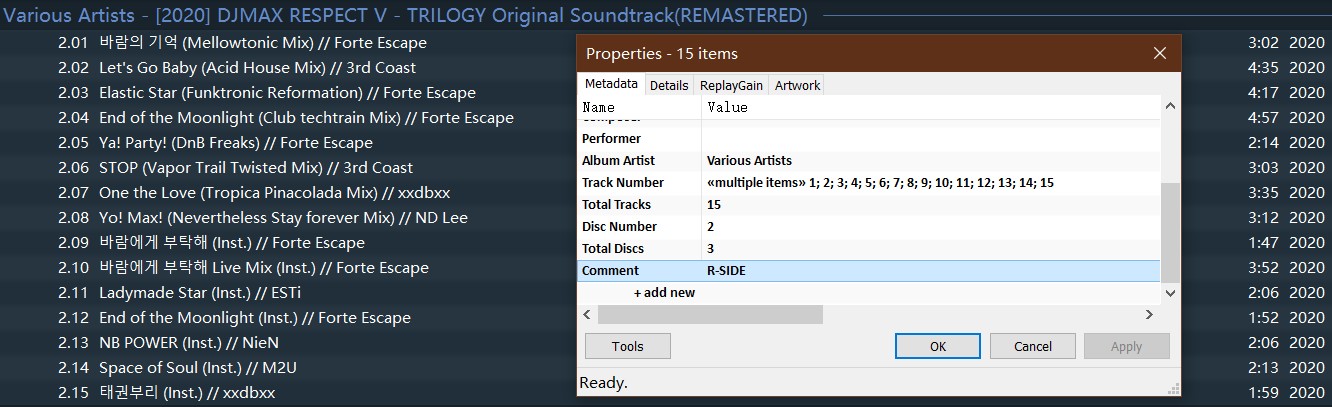The image size is (1332, 407).
Task: Click the 1:59 duration of track 2.15
Action: pos(1263,393)
